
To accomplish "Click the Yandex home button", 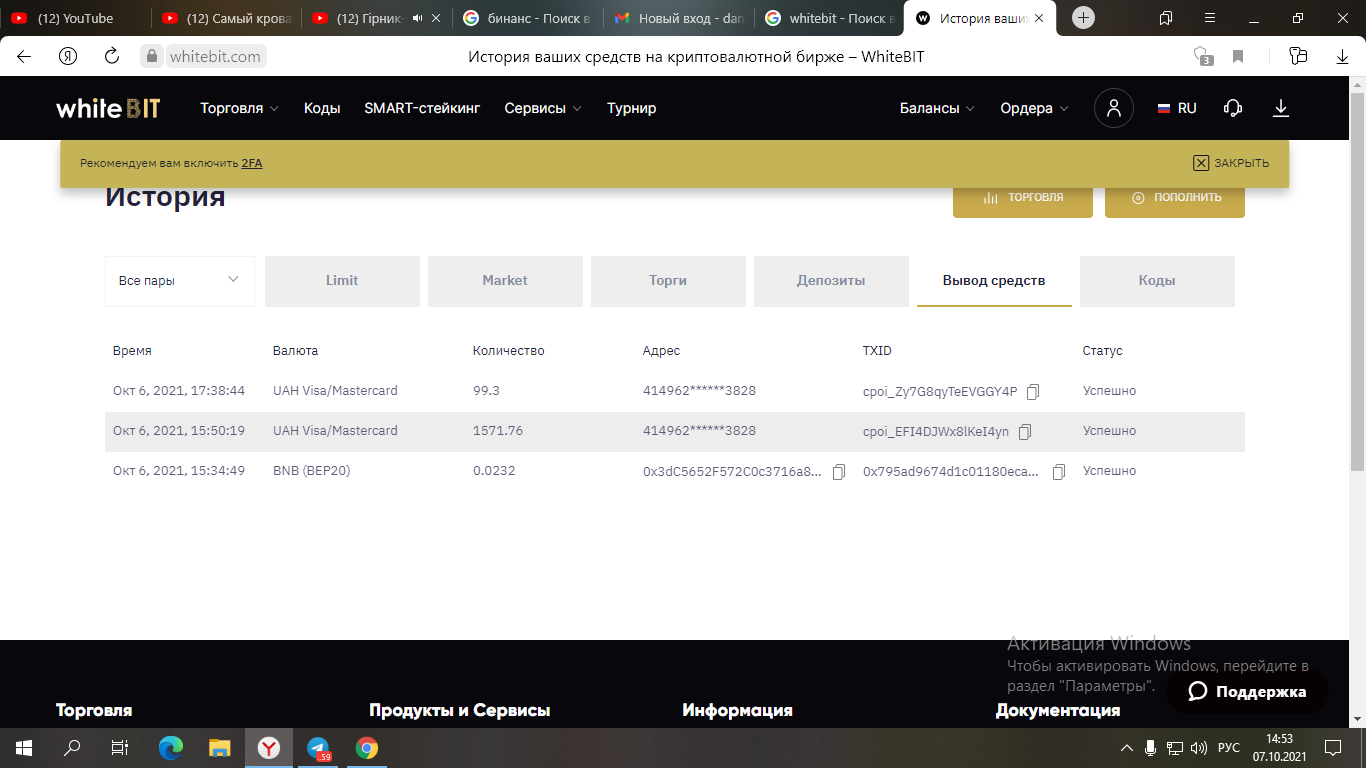I will (x=68, y=57).
